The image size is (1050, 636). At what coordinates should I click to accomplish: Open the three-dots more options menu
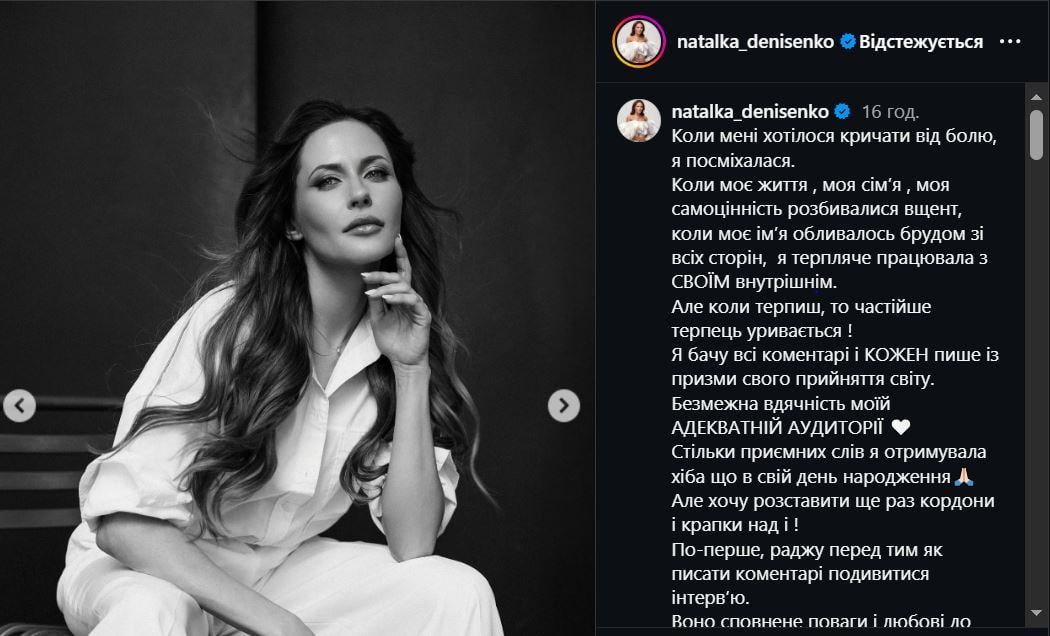pos(1010,42)
